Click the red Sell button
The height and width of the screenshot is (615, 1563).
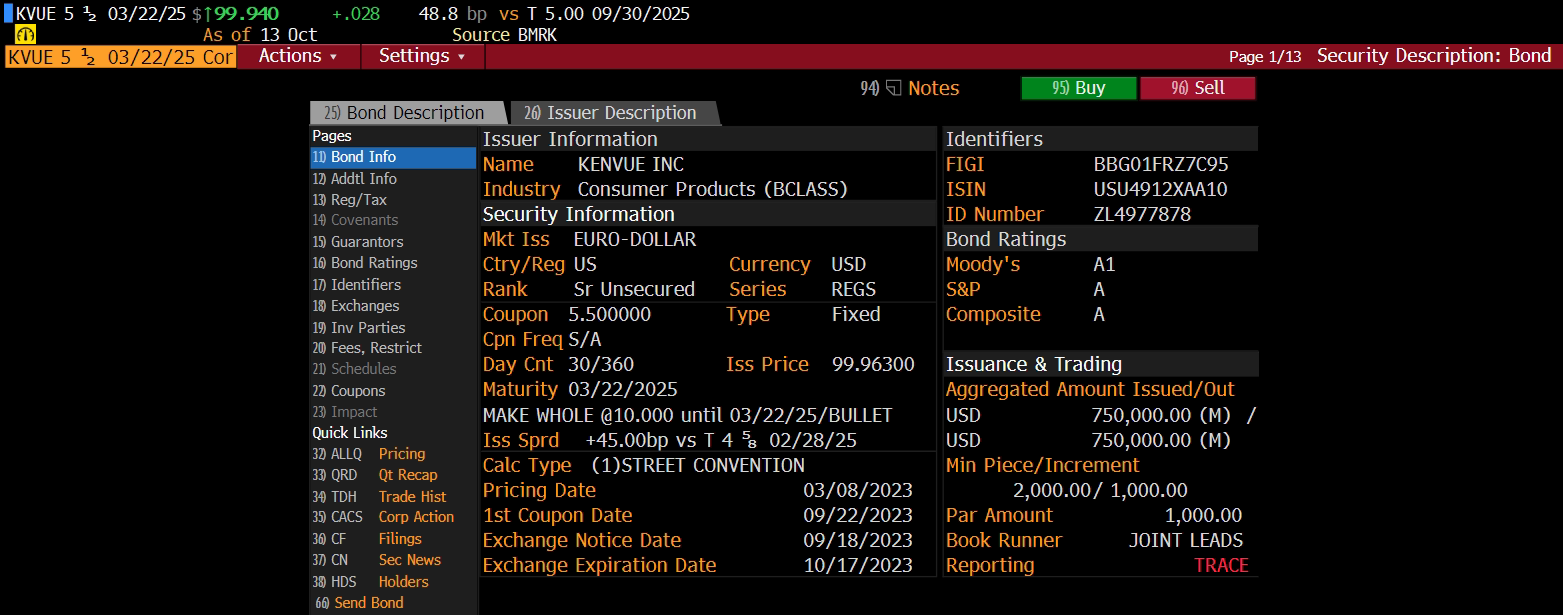[x=1197, y=88]
